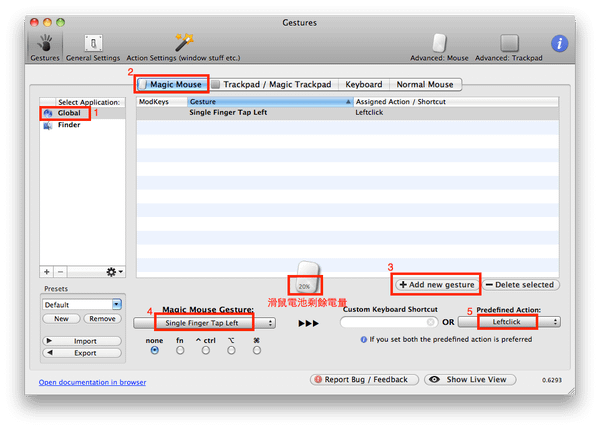Select the command key modifier radio button

[257, 350]
